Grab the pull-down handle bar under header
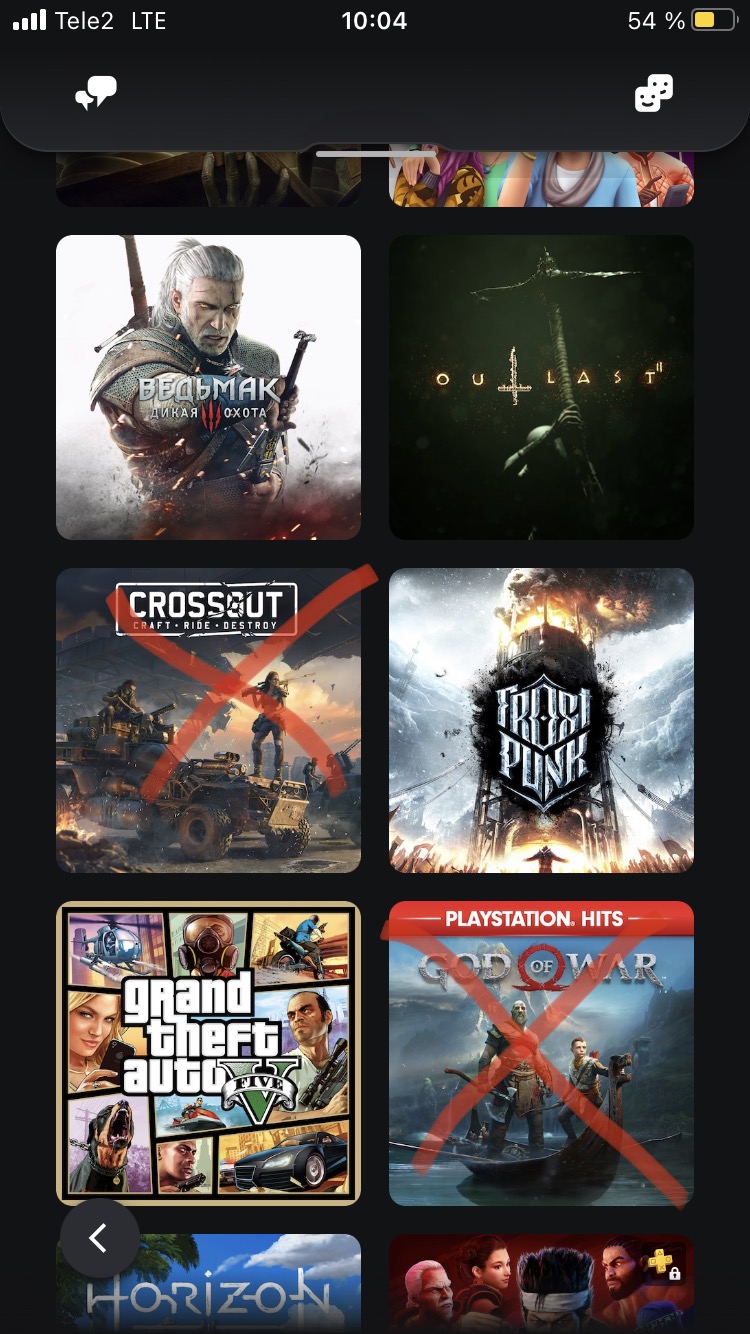Viewport: 750px width, 1334px height. pyautogui.click(x=375, y=154)
